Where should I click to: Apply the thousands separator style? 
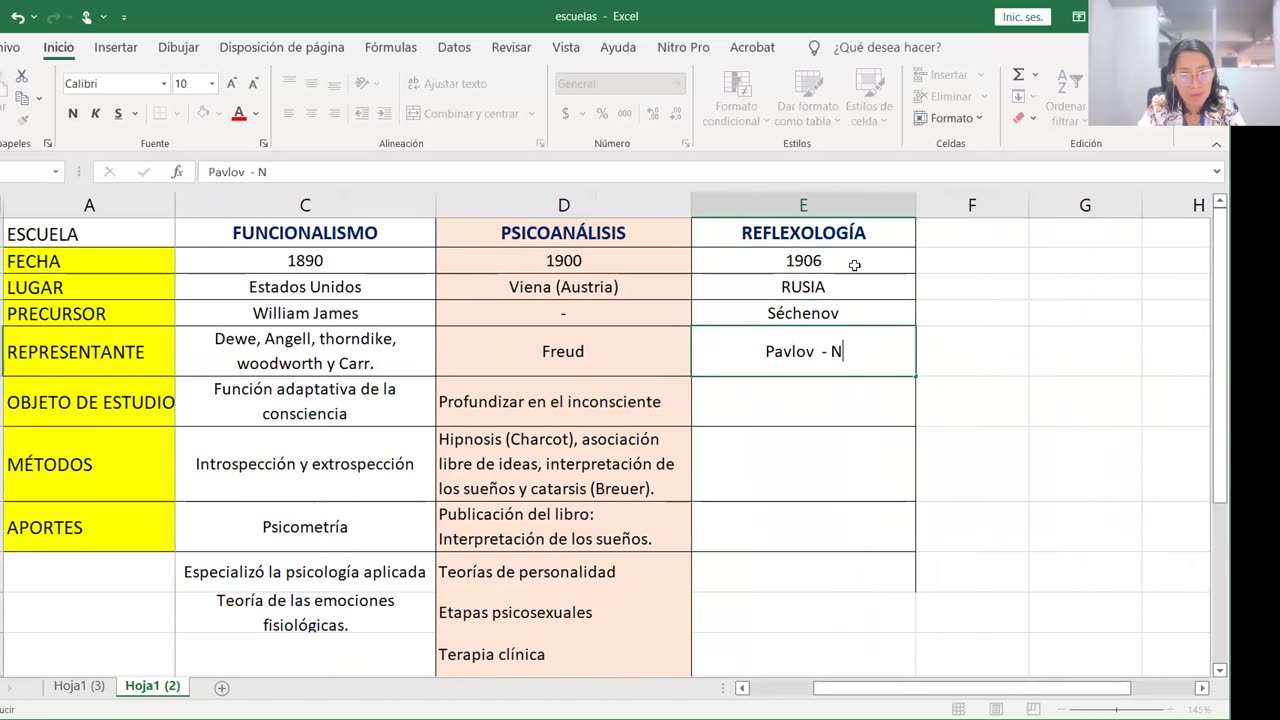click(624, 114)
